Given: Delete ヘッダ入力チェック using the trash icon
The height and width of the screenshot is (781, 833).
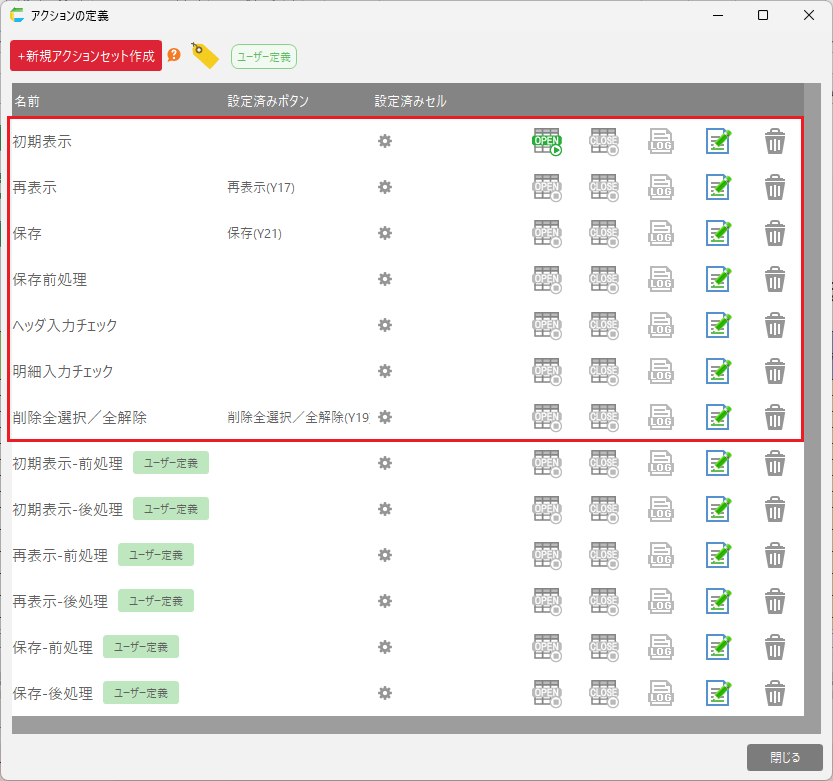Looking at the screenshot, I should click(x=775, y=325).
